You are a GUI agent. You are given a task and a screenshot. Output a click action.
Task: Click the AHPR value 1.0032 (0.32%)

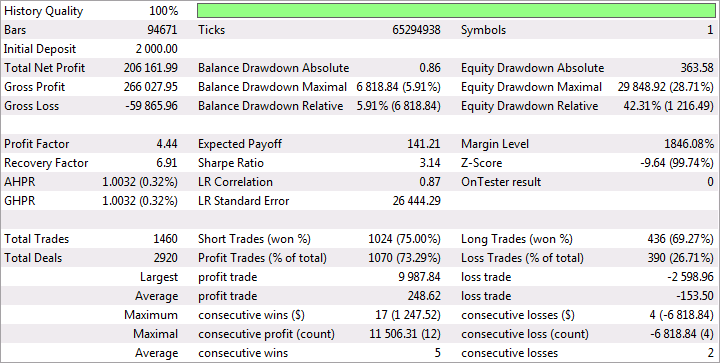(x=140, y=182)
